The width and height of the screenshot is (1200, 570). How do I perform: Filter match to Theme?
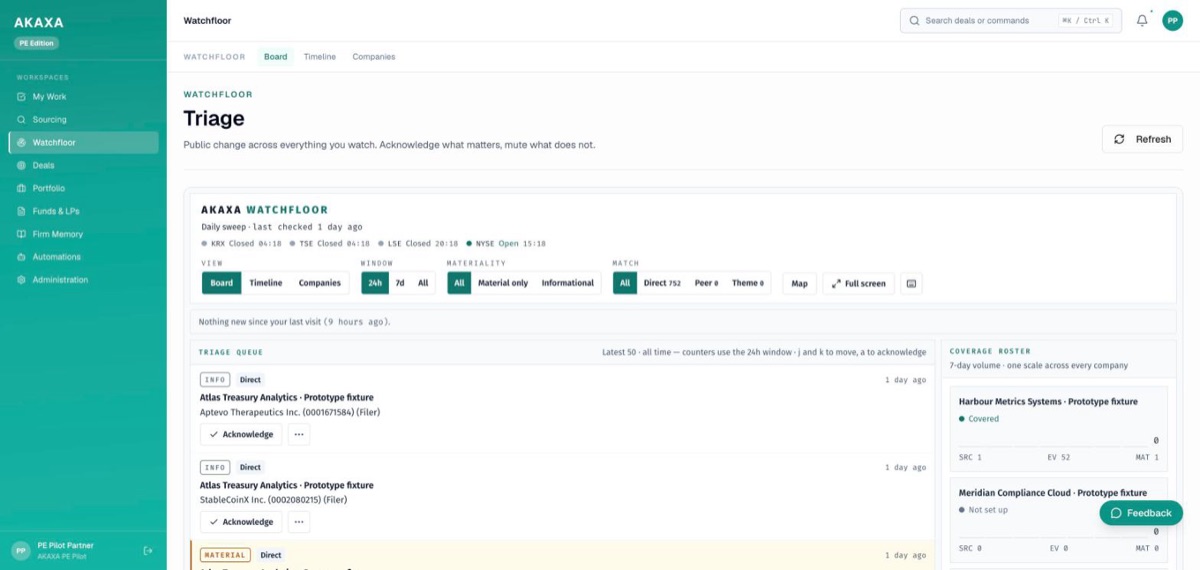point(748,283)
